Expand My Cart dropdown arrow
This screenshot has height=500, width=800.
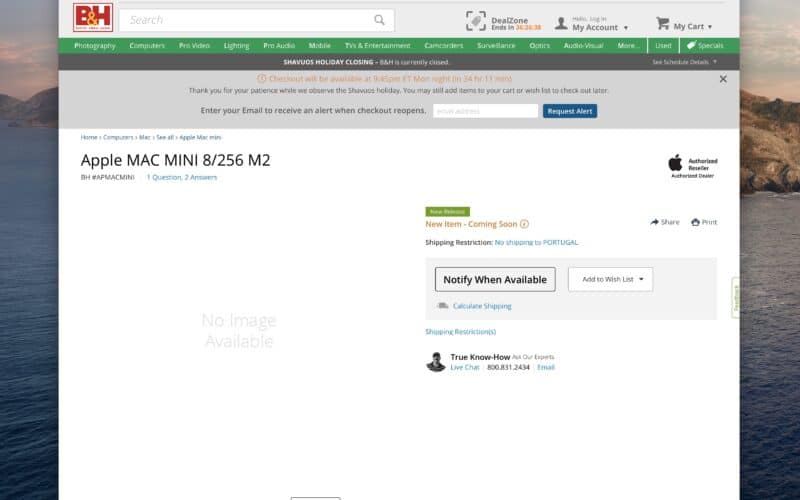click(x=710, y=27)
